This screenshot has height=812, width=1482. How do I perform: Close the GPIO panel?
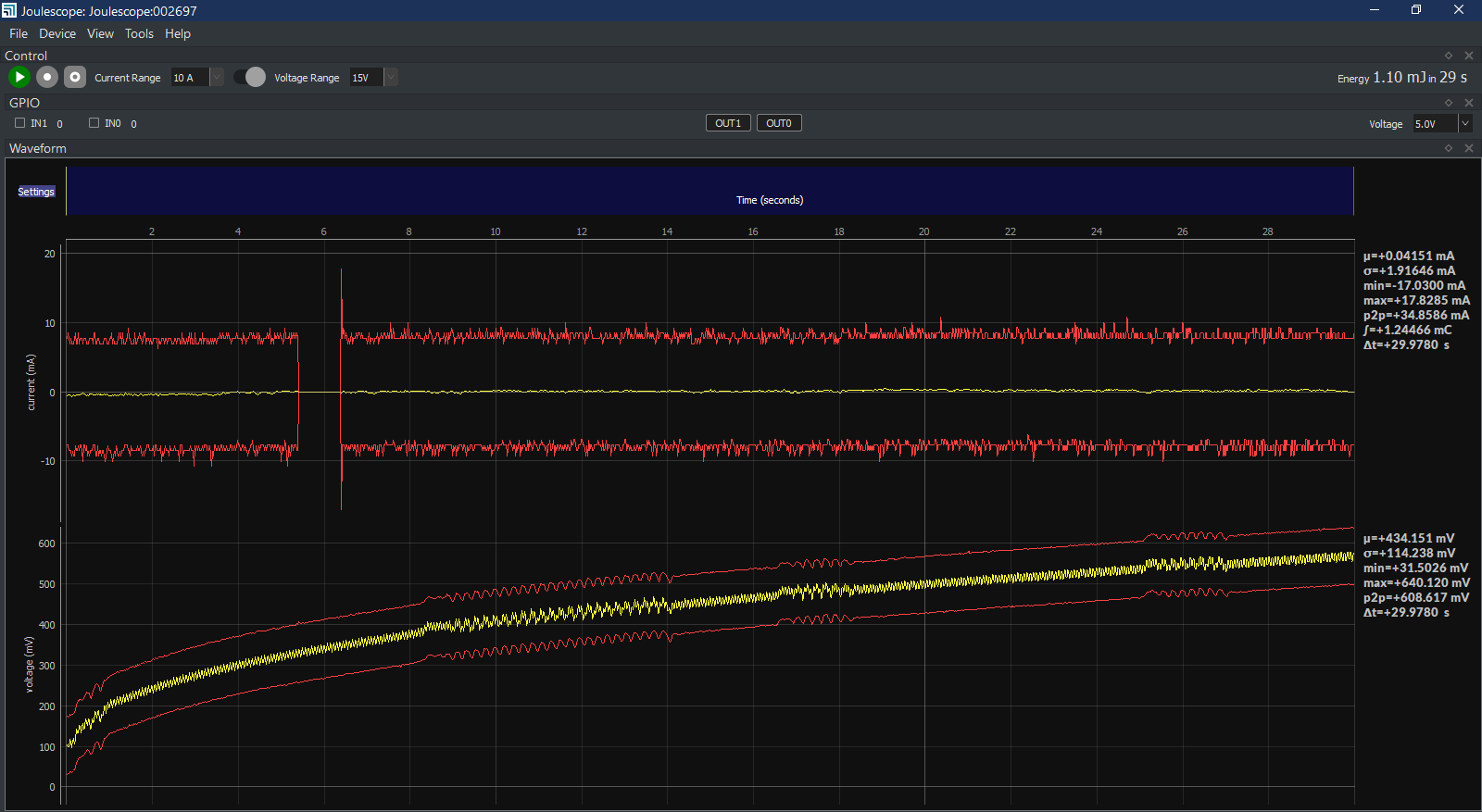tap(1468, 103)
